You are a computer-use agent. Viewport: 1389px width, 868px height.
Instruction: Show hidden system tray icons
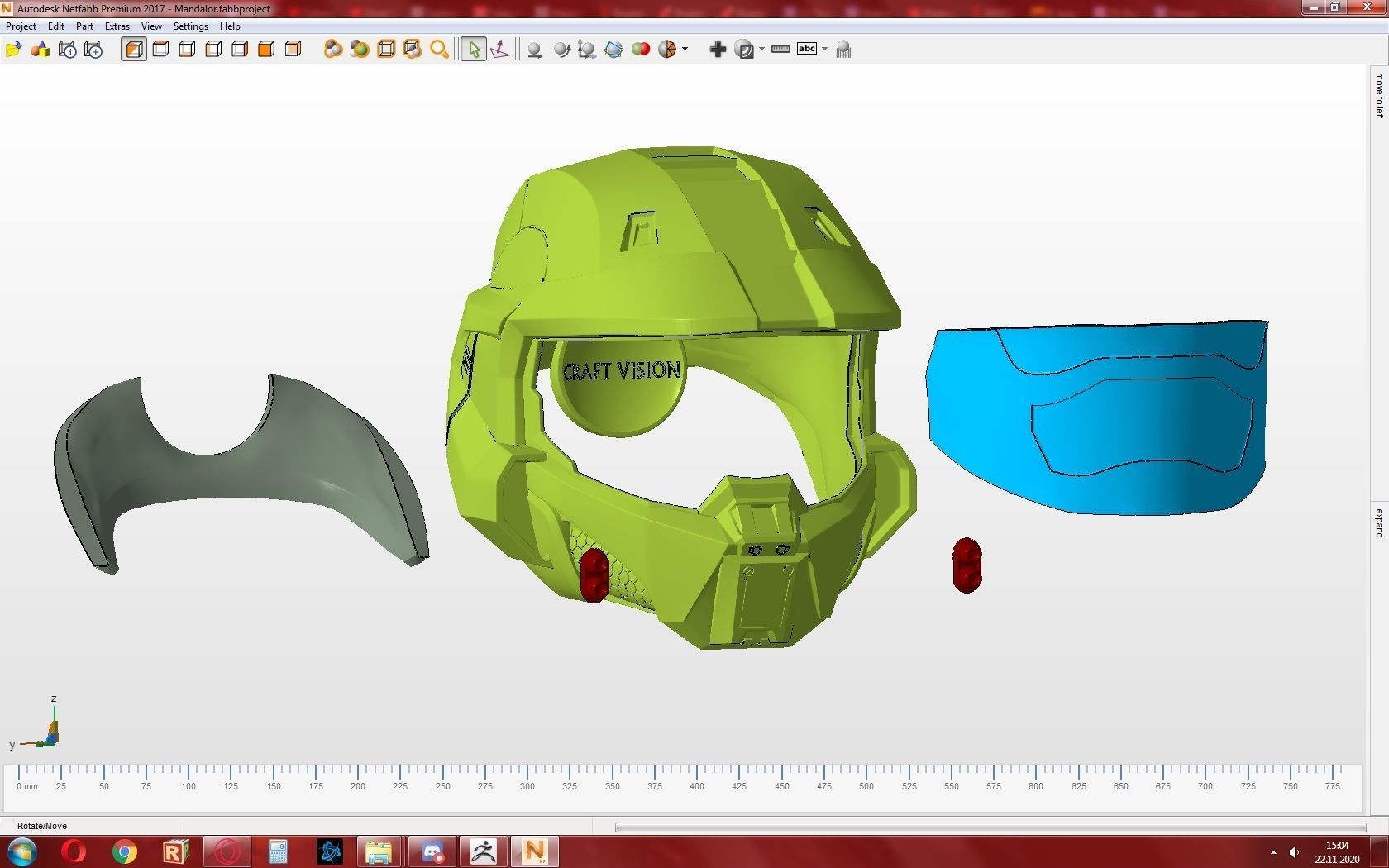(1272, 852)
